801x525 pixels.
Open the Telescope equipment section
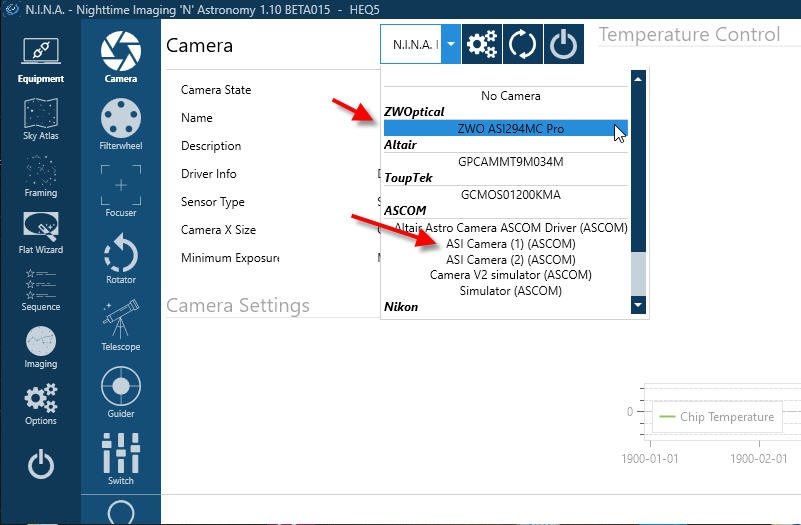click(x=121, y=325)
